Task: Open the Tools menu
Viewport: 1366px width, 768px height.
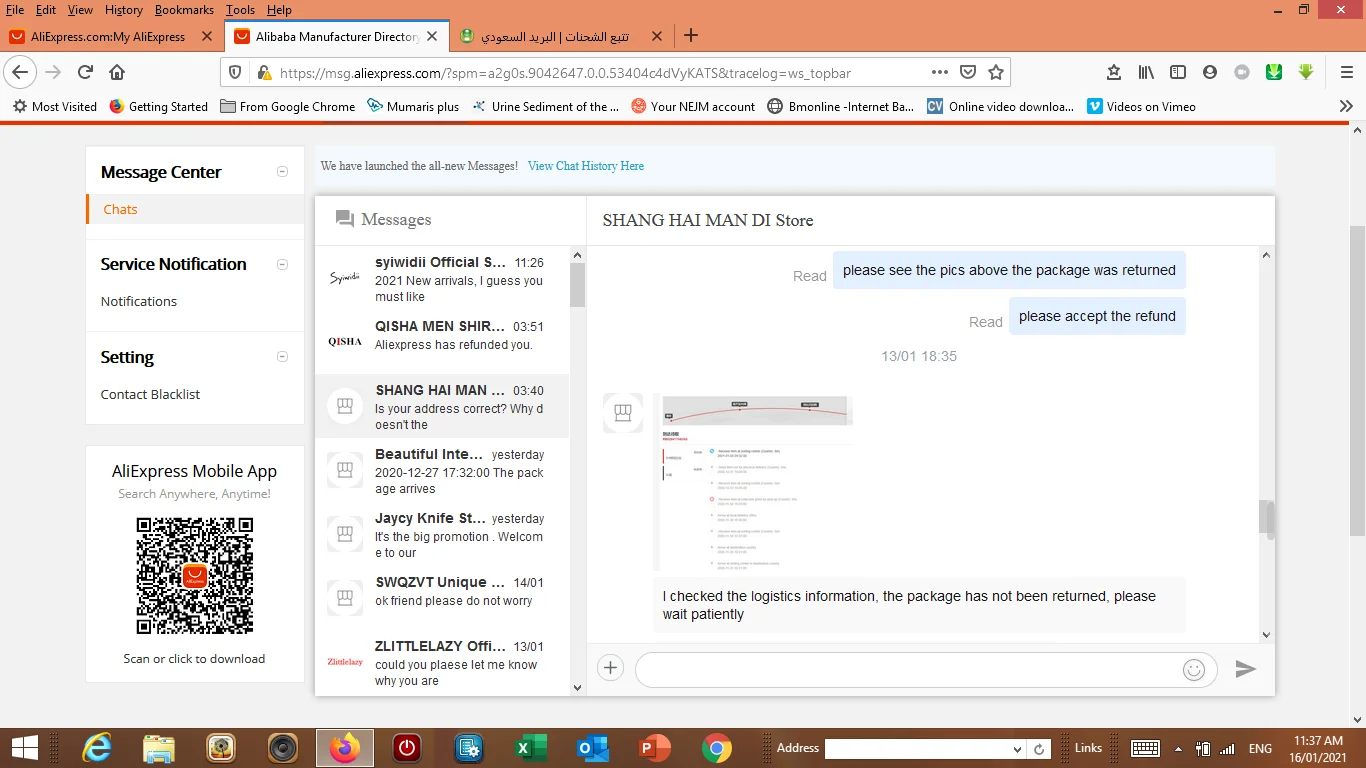Action: (x=240, y=10)
